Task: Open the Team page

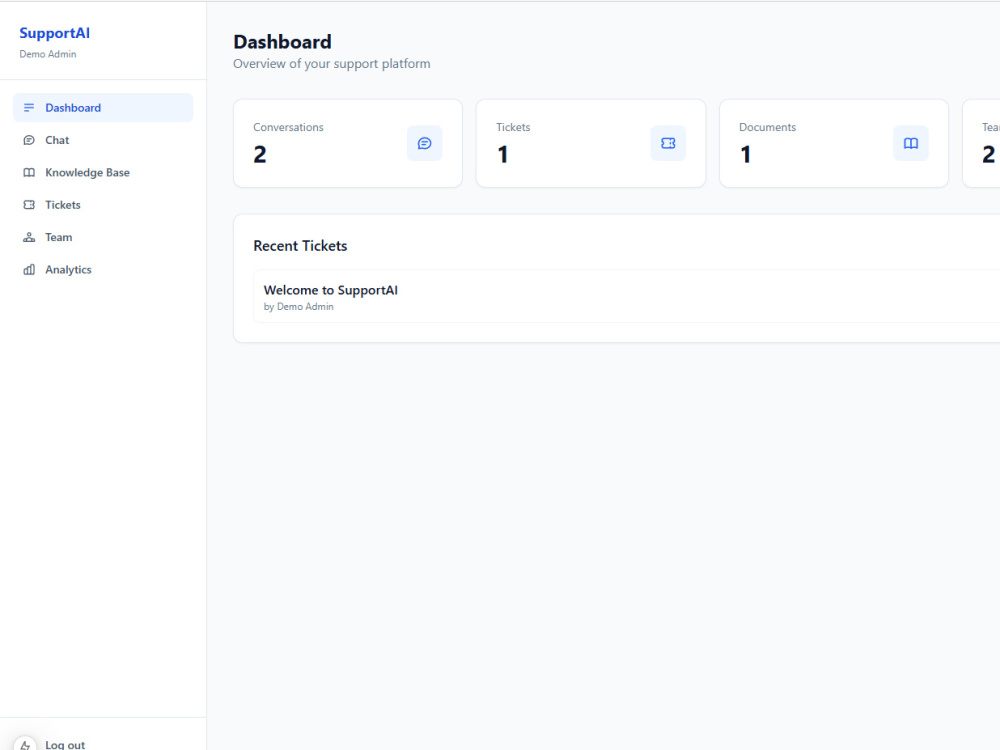Action: click(x=103, y=237)
